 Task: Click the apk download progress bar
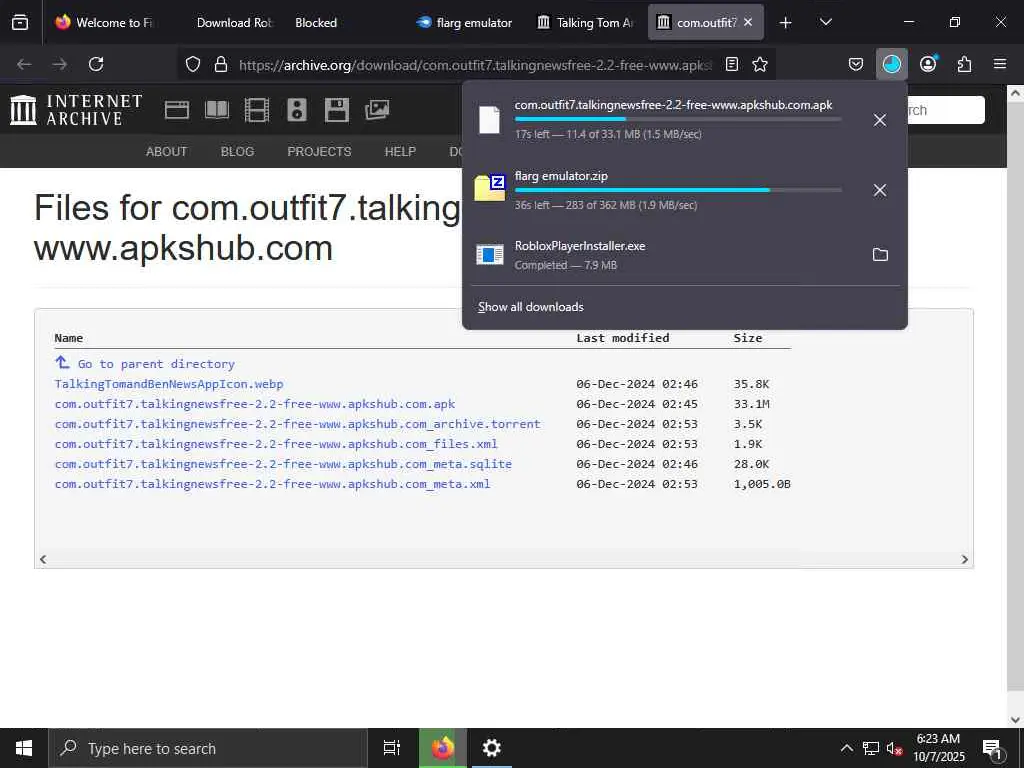[678, 120]
